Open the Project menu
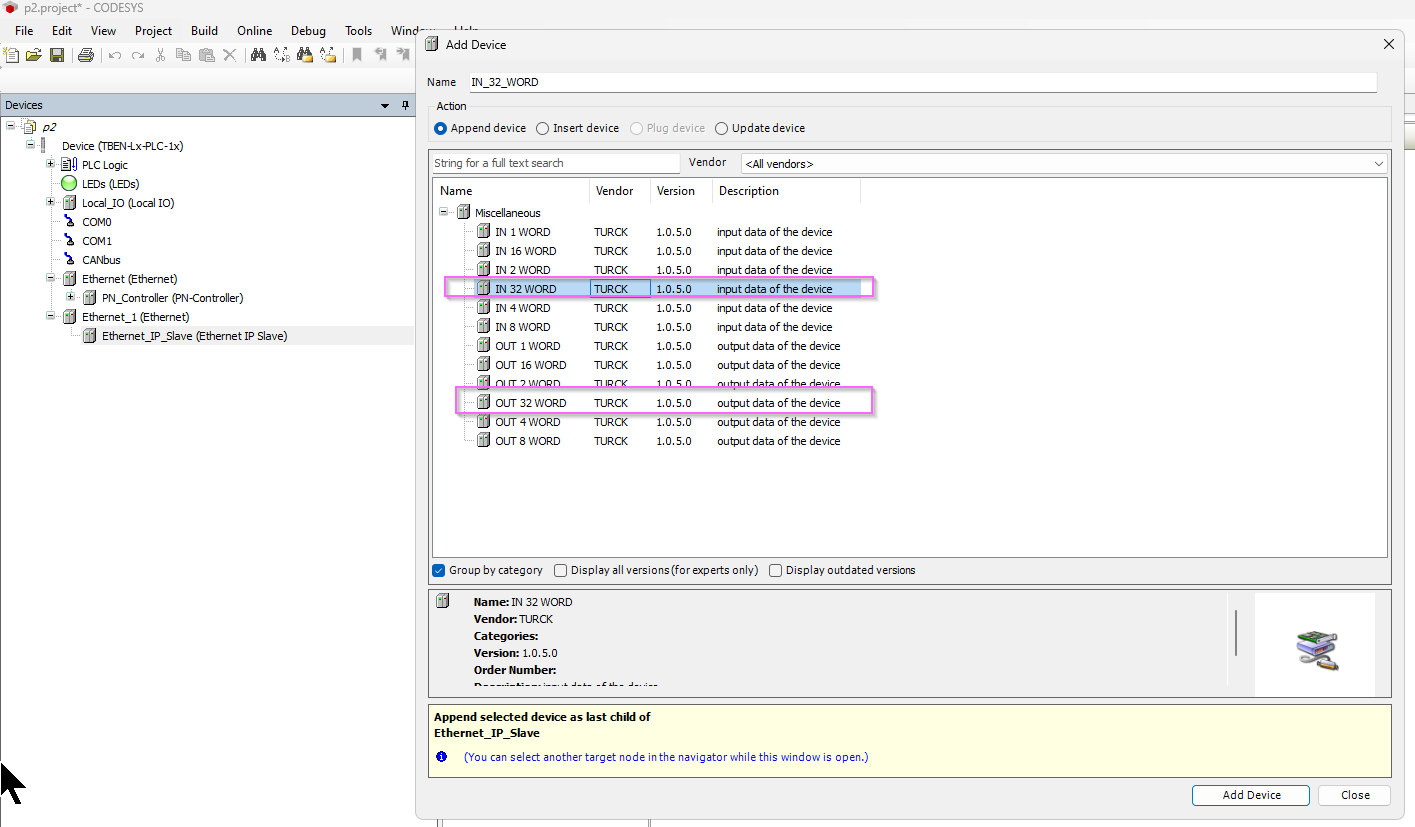This screenshot has height=827, width=1415. 153,31
